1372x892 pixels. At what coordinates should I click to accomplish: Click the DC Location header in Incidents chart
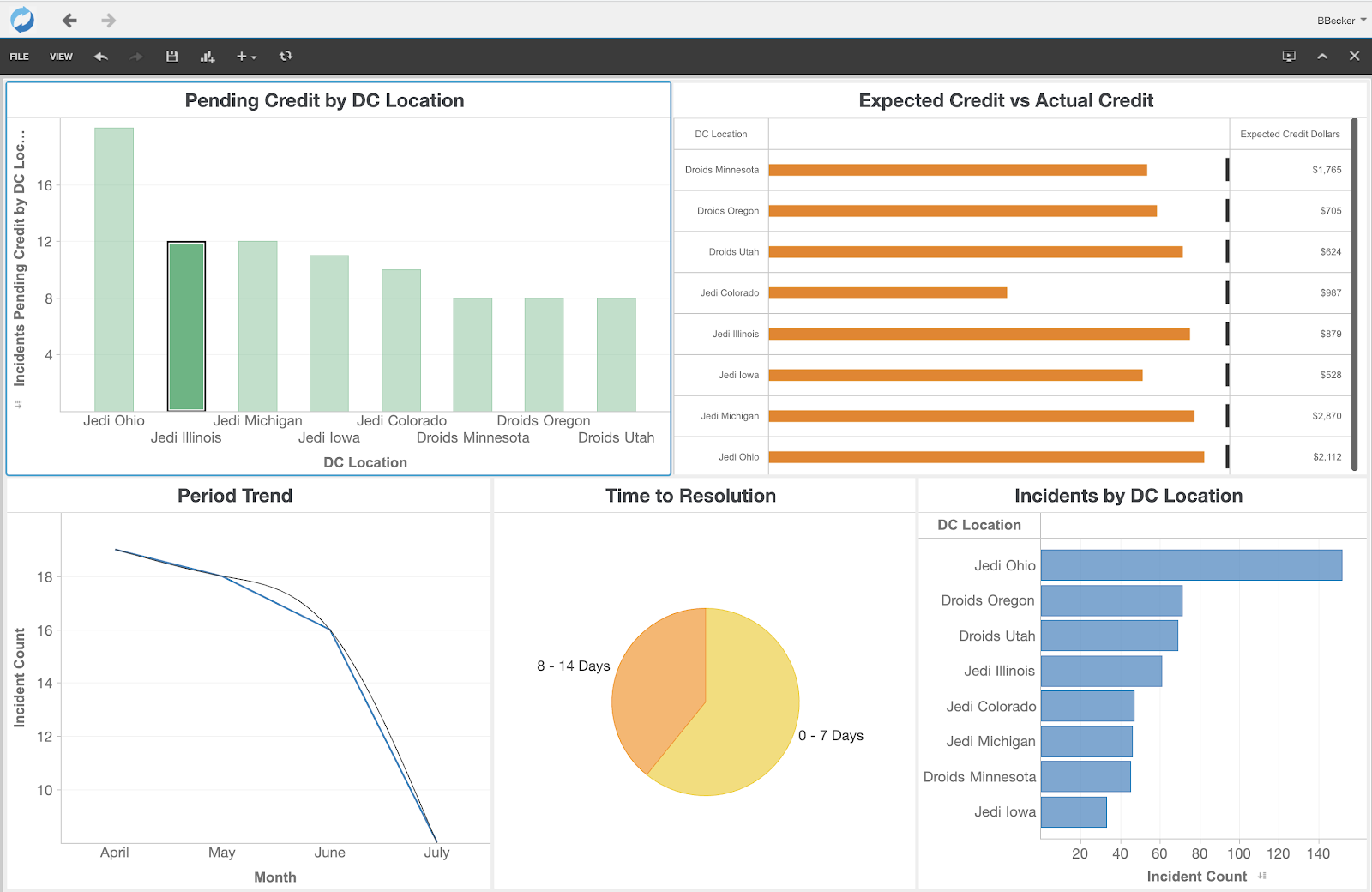[x=979, y=525]
